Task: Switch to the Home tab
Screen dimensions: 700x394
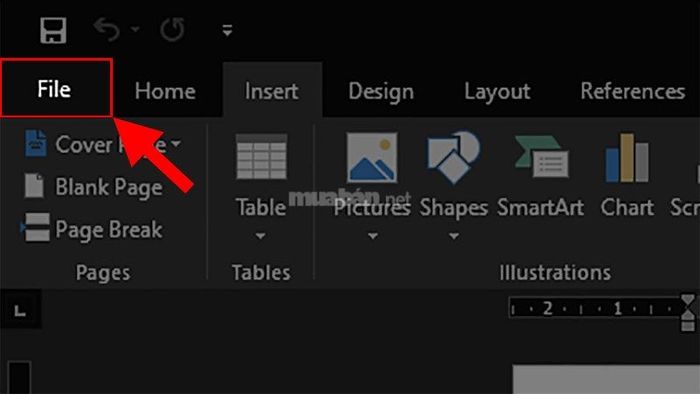Action: [x=165, y=91]
